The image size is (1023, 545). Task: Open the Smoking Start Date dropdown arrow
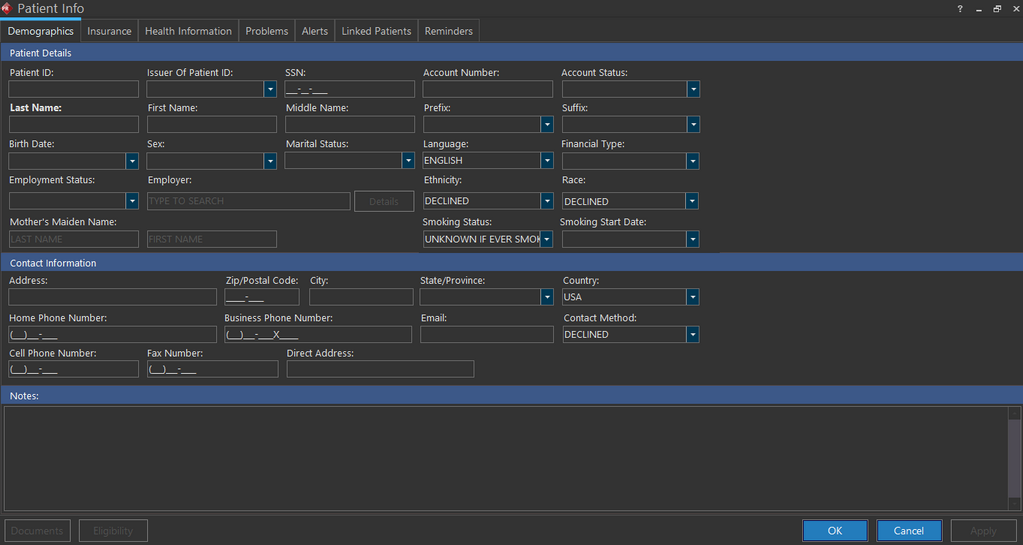693,240
